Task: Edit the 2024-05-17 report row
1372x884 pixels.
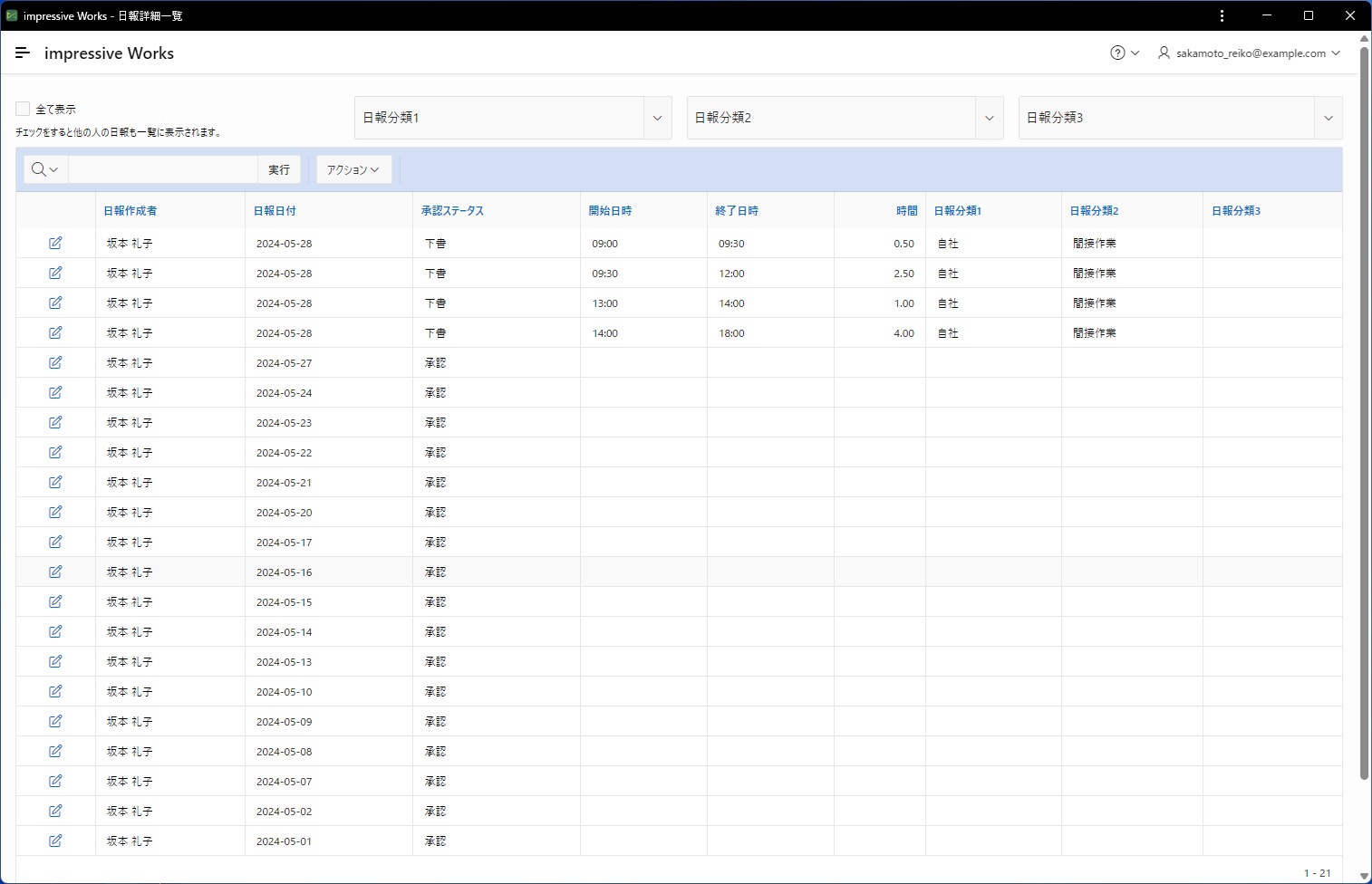Action: coord(55,542)
